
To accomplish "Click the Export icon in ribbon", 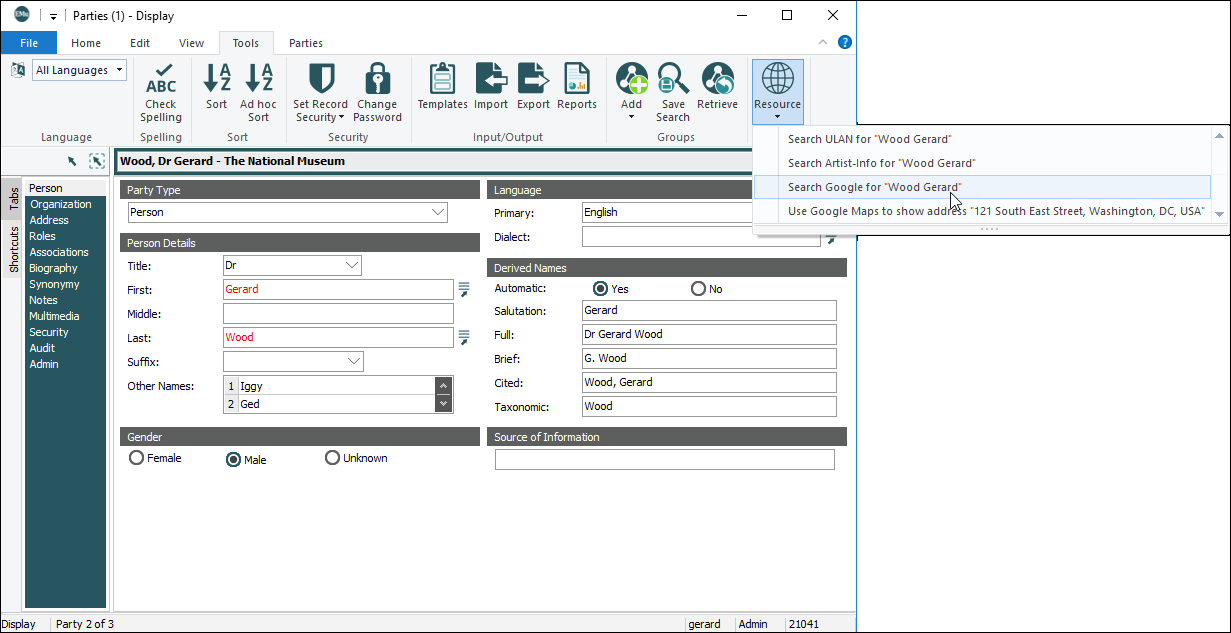I will click(x=533, y=80).
